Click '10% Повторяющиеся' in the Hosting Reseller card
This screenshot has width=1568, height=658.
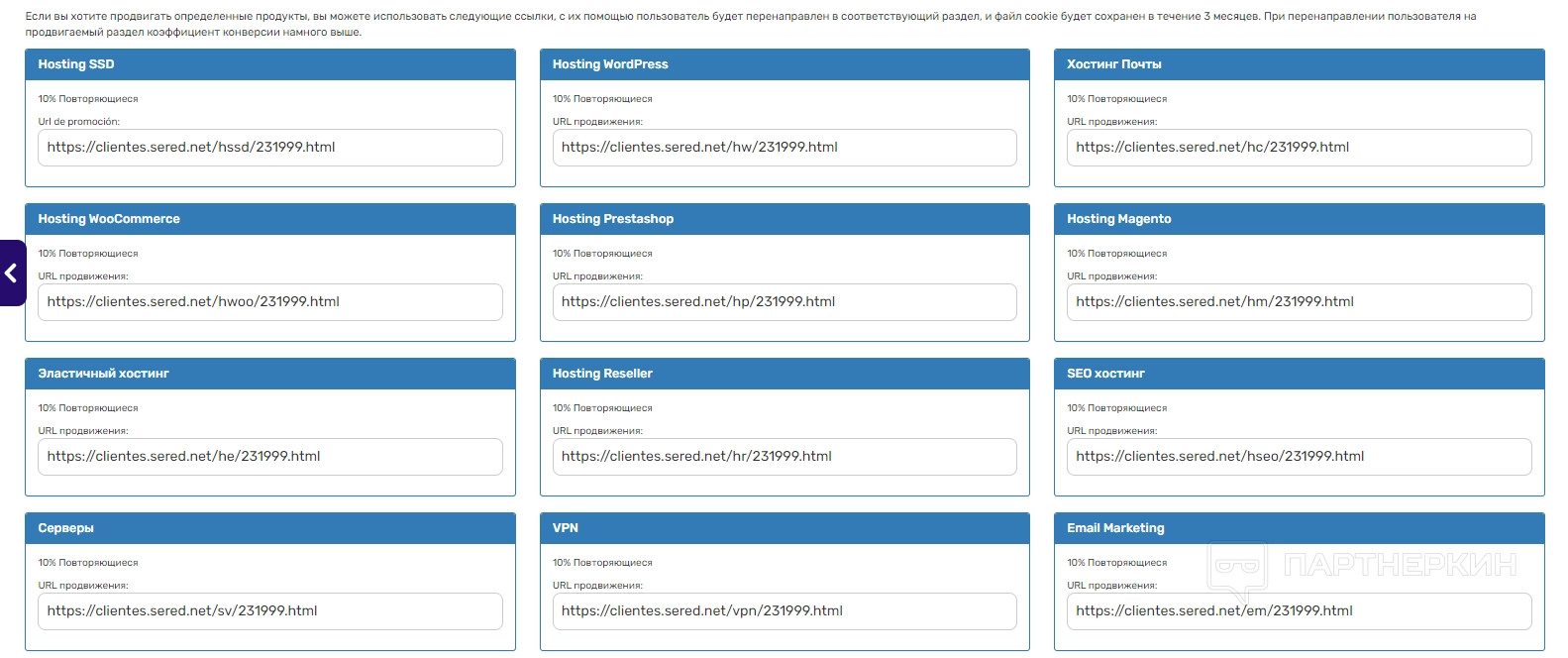tap(602, 408)
